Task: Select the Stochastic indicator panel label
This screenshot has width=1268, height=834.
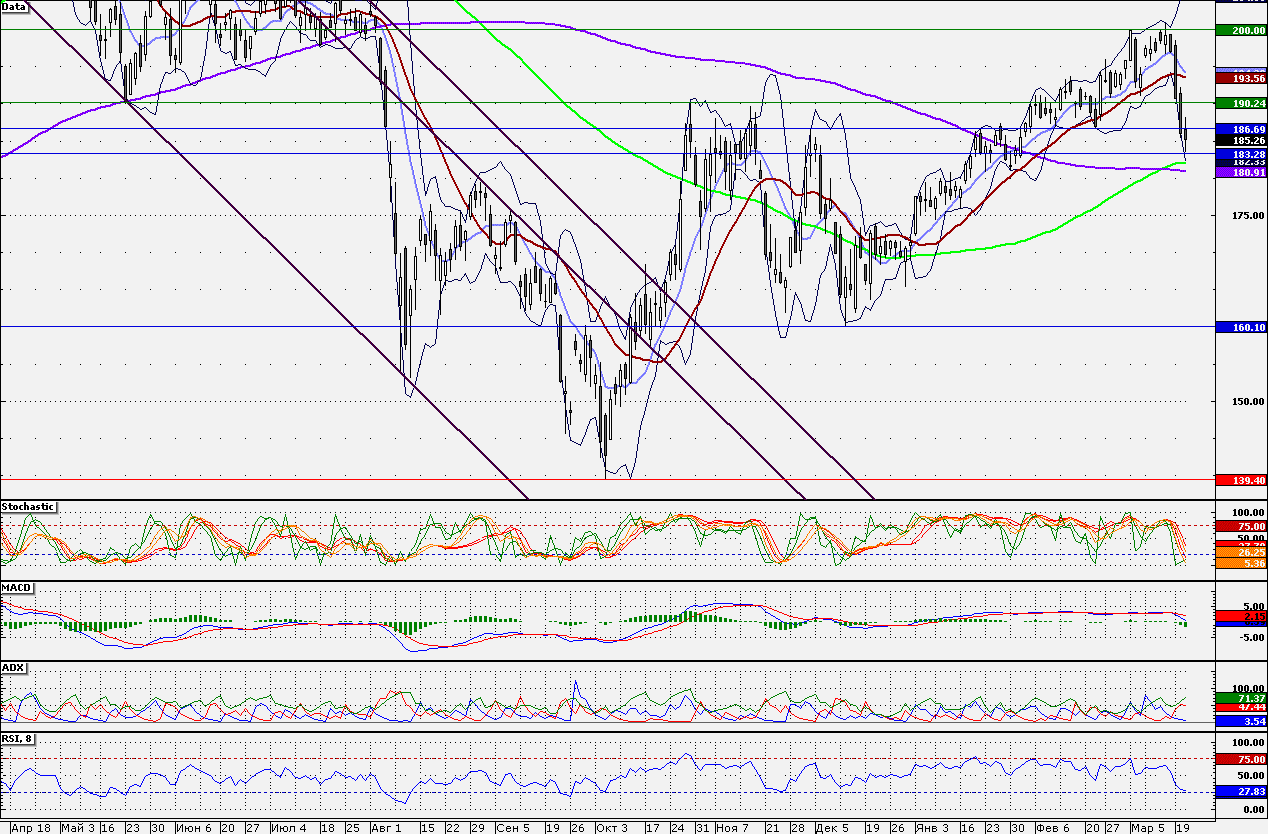Action: 29,507
